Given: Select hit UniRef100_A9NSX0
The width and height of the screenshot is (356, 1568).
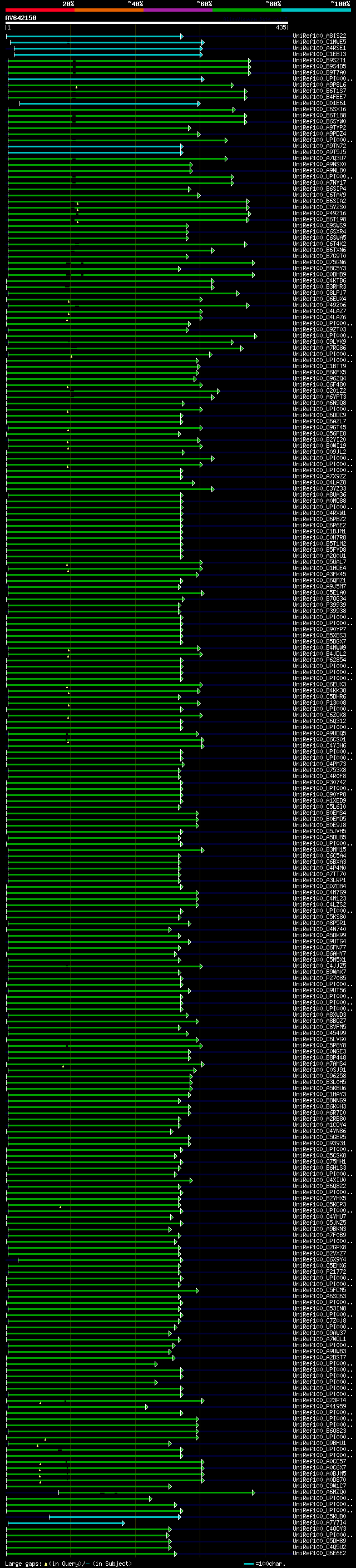Looking at the screenshot, I should [x=319, y=164].
